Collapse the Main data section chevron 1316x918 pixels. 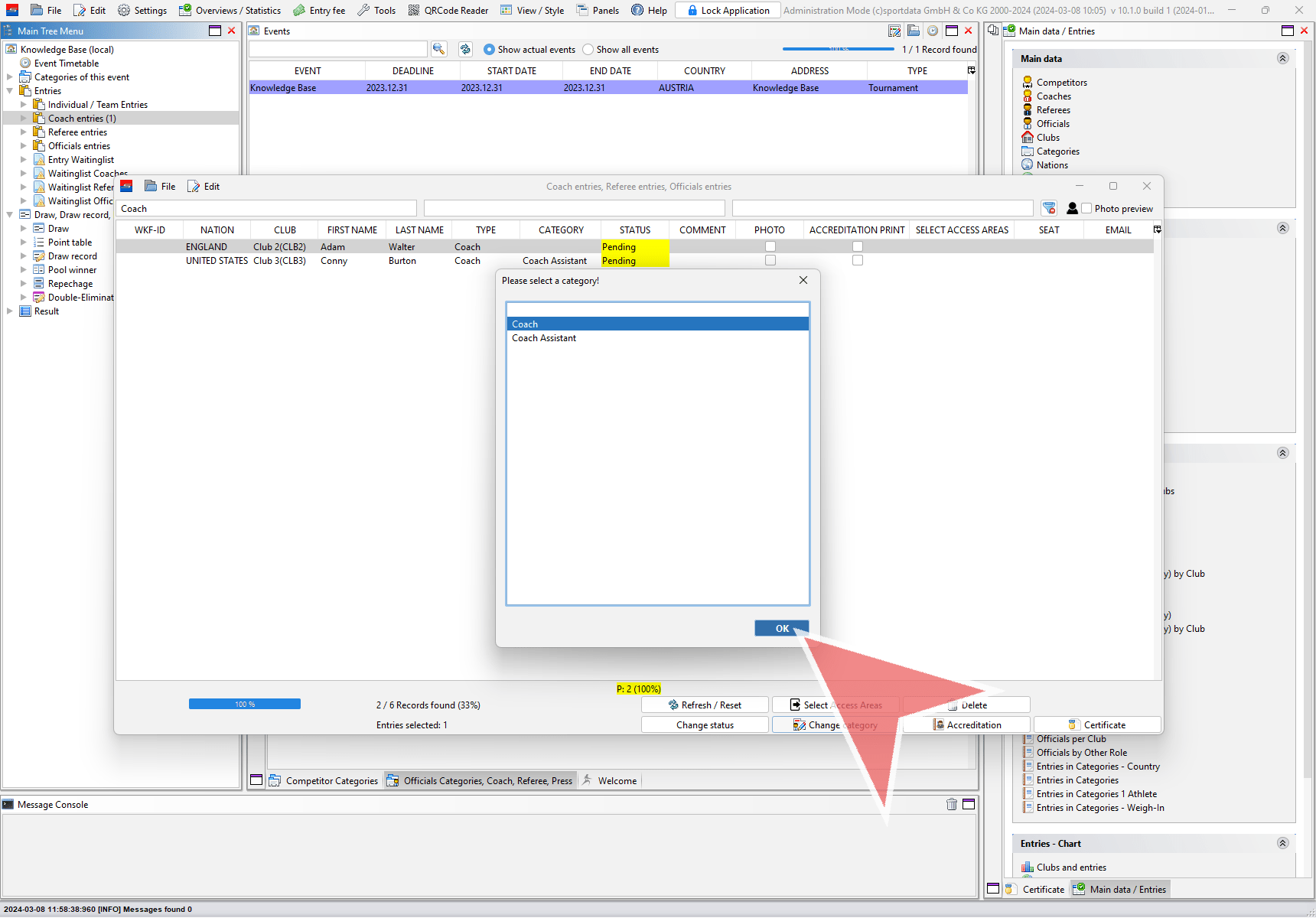tap(1282, 59)
